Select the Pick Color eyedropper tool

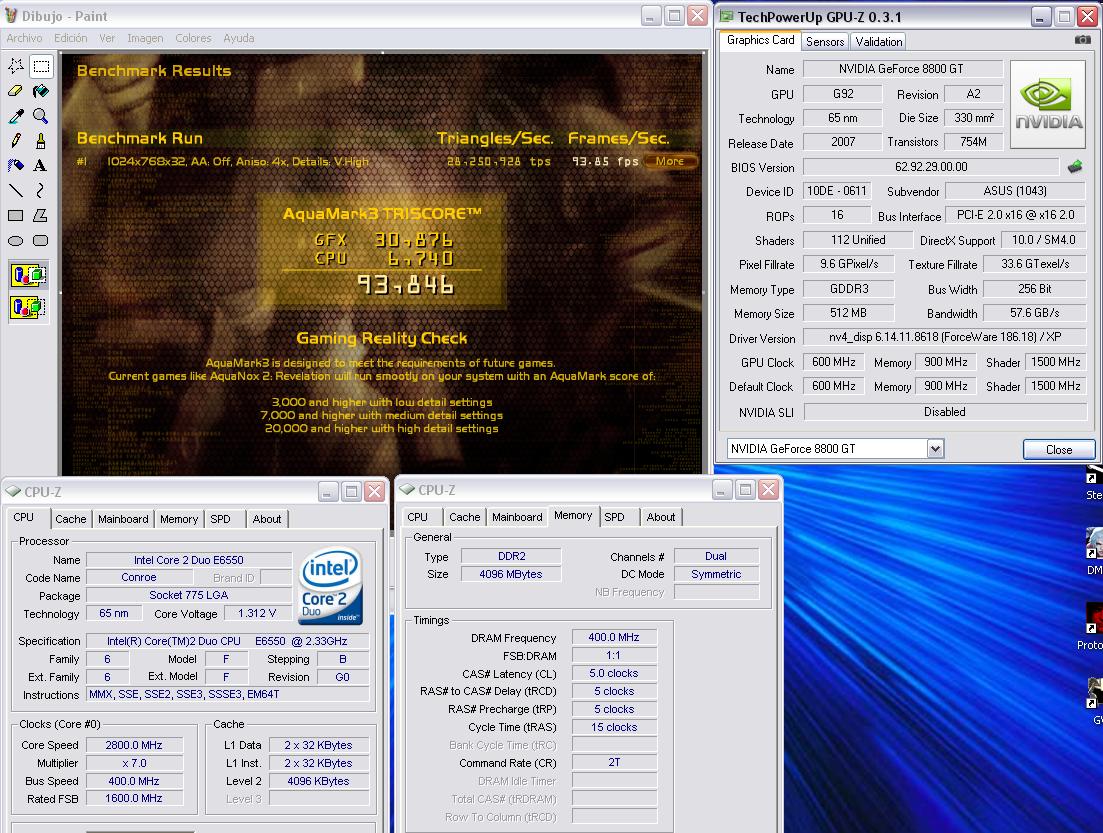coord(16,116)
